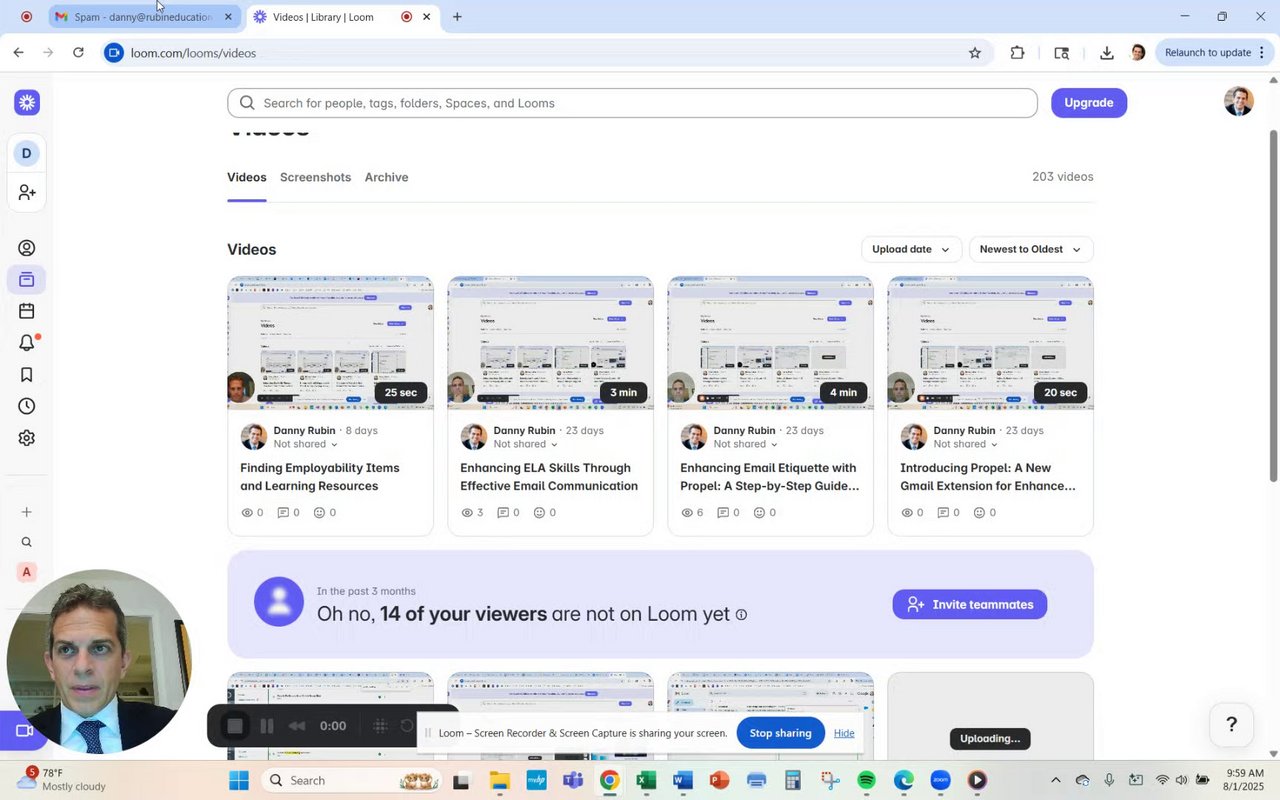Click the plus icon in left sidebar
This screenshot has width=1280, height=800.
pos(27,512)
